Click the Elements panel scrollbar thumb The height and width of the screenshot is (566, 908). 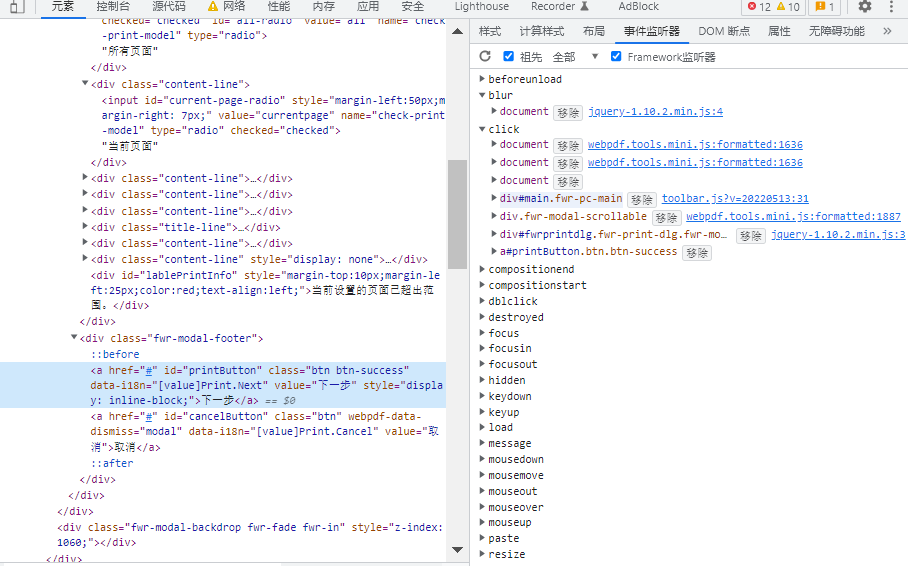(x=457, y=214)
